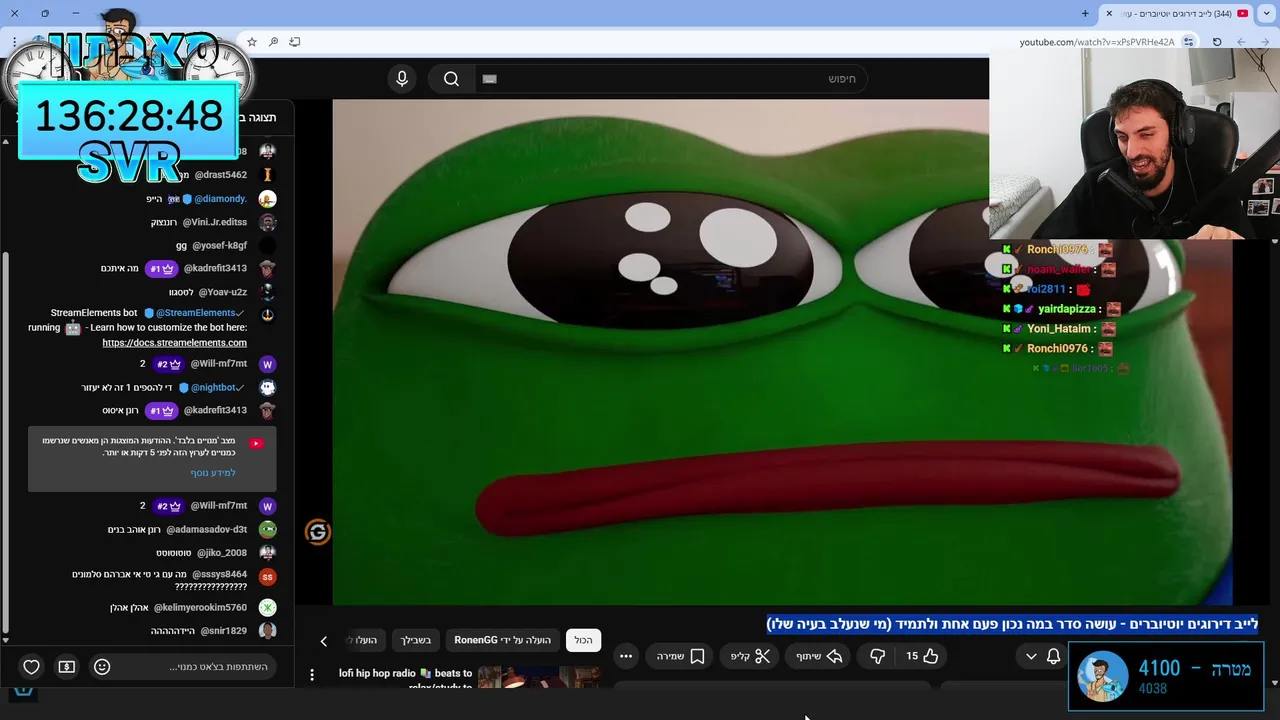
Task: Click the @StreamElements username in chat
Action: pos(195,313)
